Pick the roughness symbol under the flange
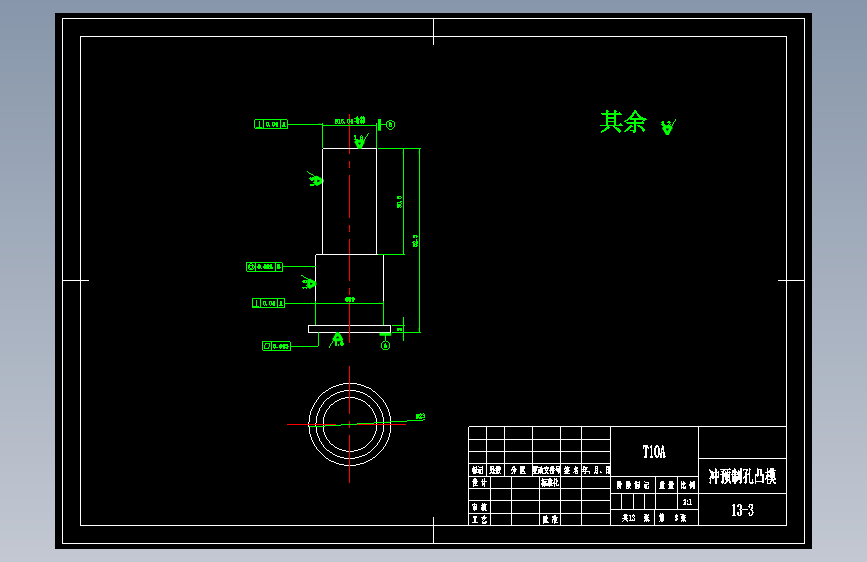Screen dimensions: 867x562 click(337, 340)
